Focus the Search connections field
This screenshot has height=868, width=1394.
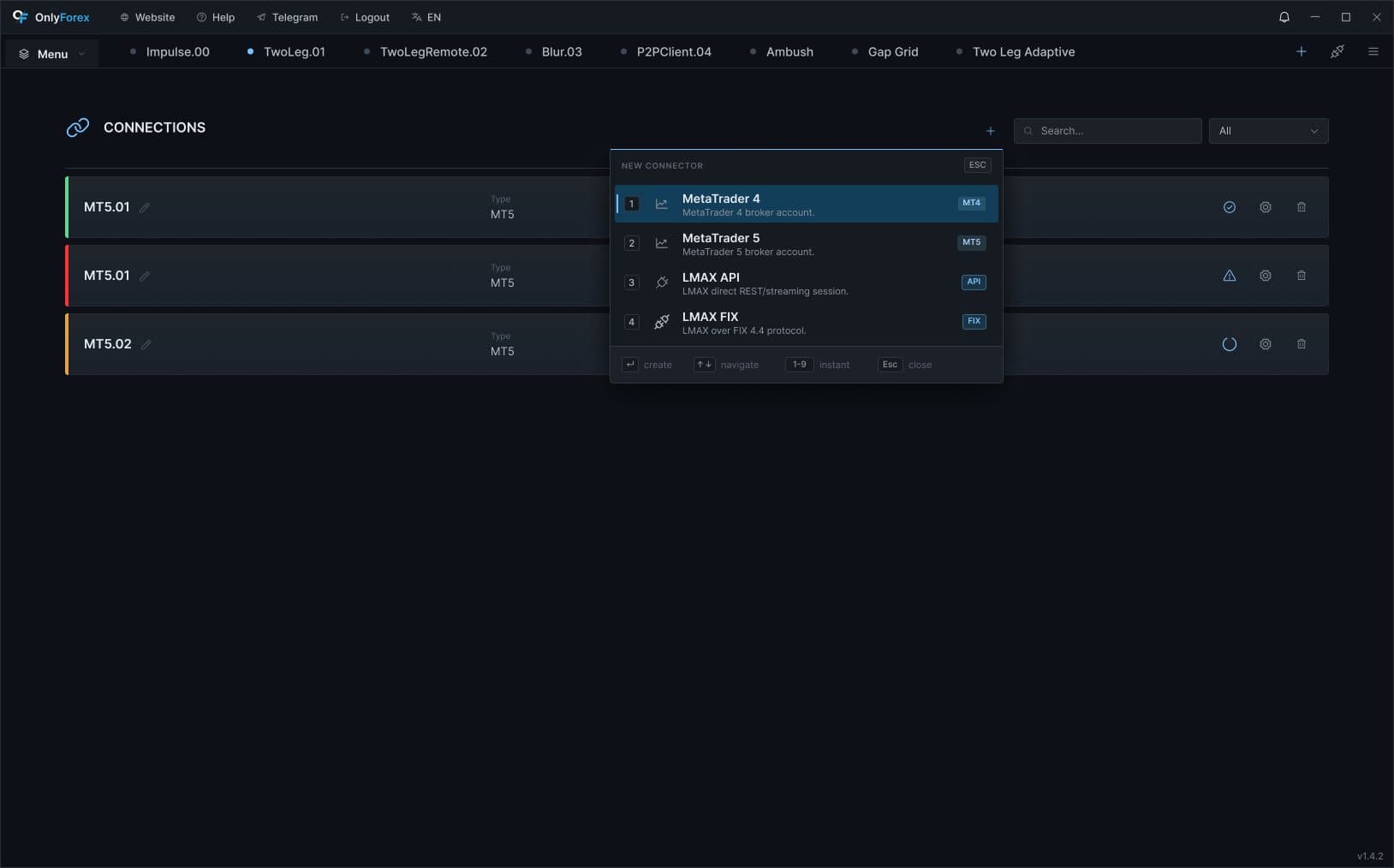click(1108, 131)
